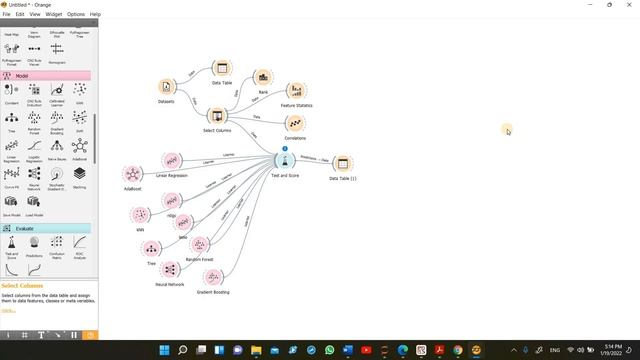640x360 pixels.
Task: Select text annotation tool in bottom toolbar
Action: coord(41,335)
